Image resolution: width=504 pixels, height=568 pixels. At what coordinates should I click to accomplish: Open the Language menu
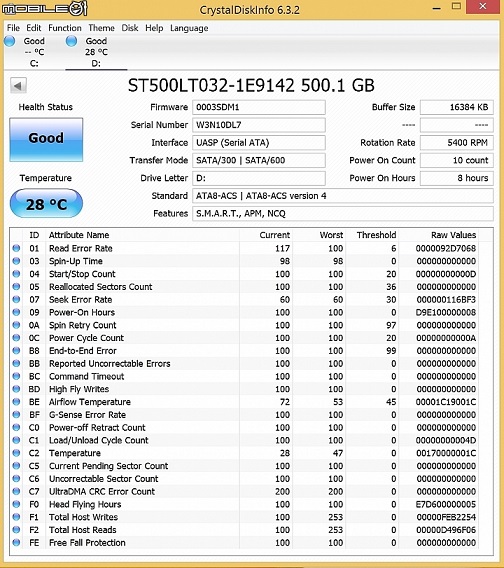pos(189,28)
